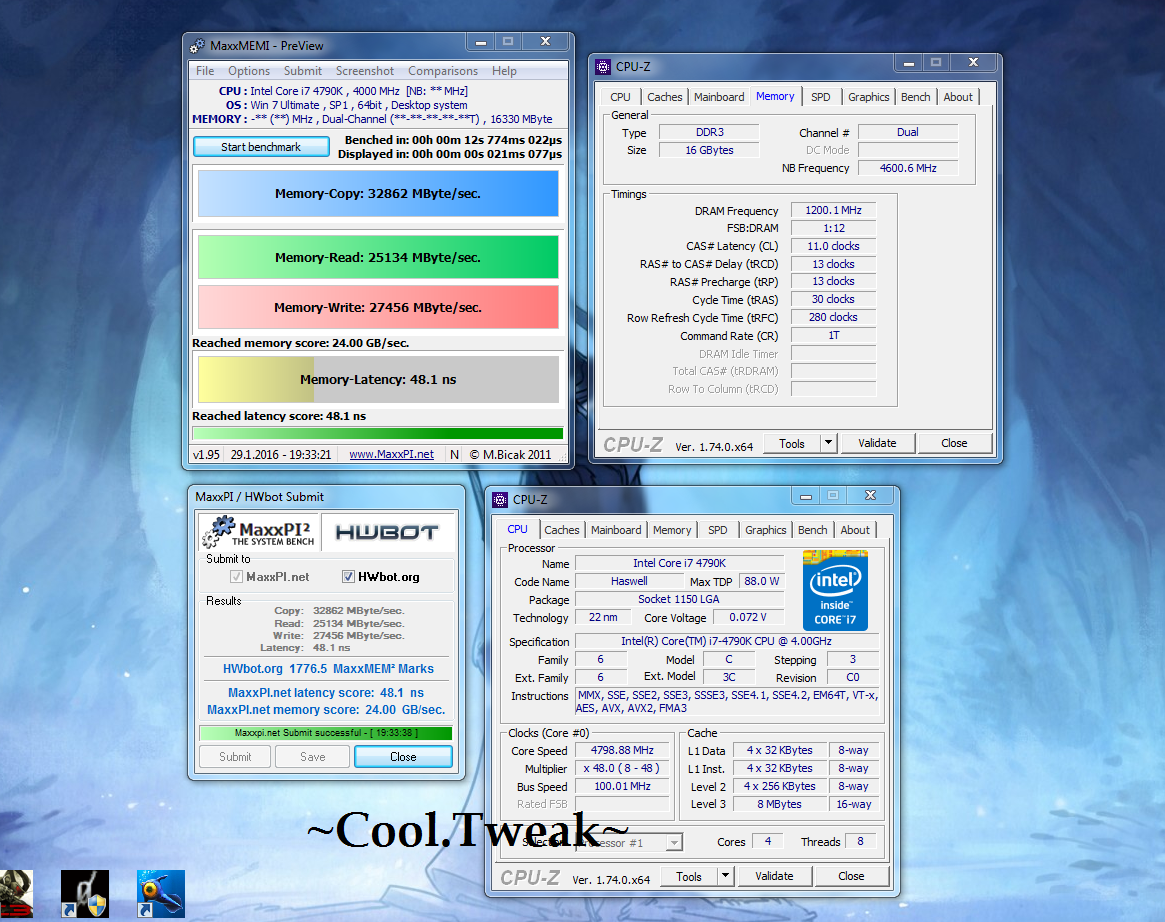Viewport: 1165px width, 922px height.
Task: Click the HWBOT logo banner
Action: click(x=387, y=532)
